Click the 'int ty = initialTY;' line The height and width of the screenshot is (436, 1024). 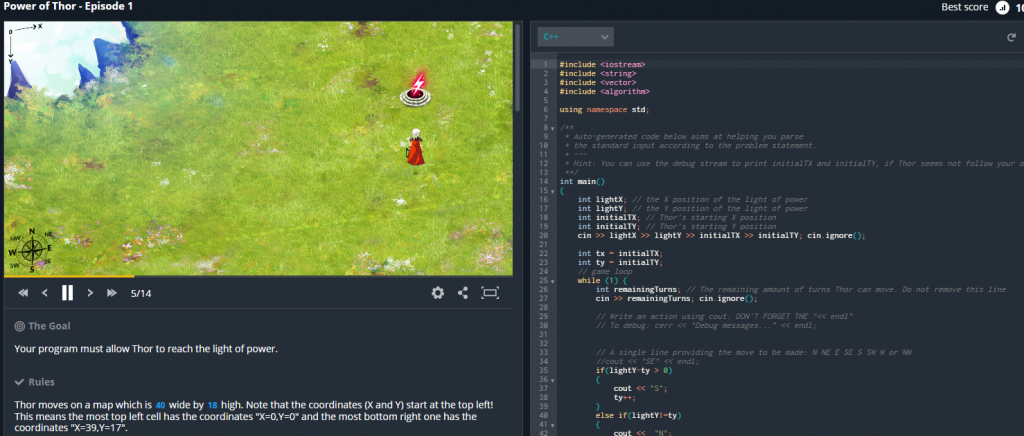click(x=620, y=262)
